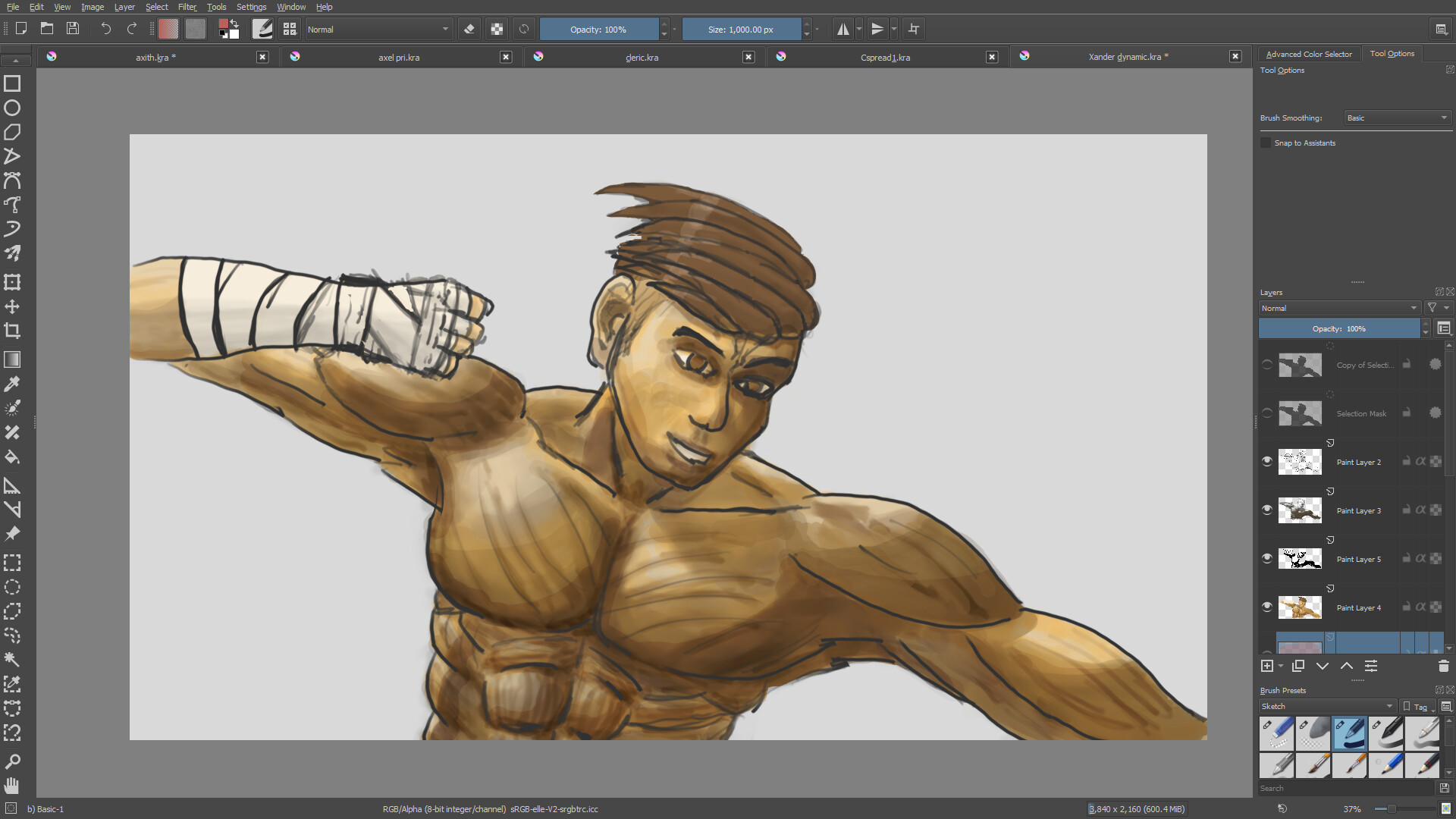Image resolution: width=1456 pixels, height=819 pixels.
Task: Click the brush Opacity slider
Action: pyautogui.click(x=598, y=30)
